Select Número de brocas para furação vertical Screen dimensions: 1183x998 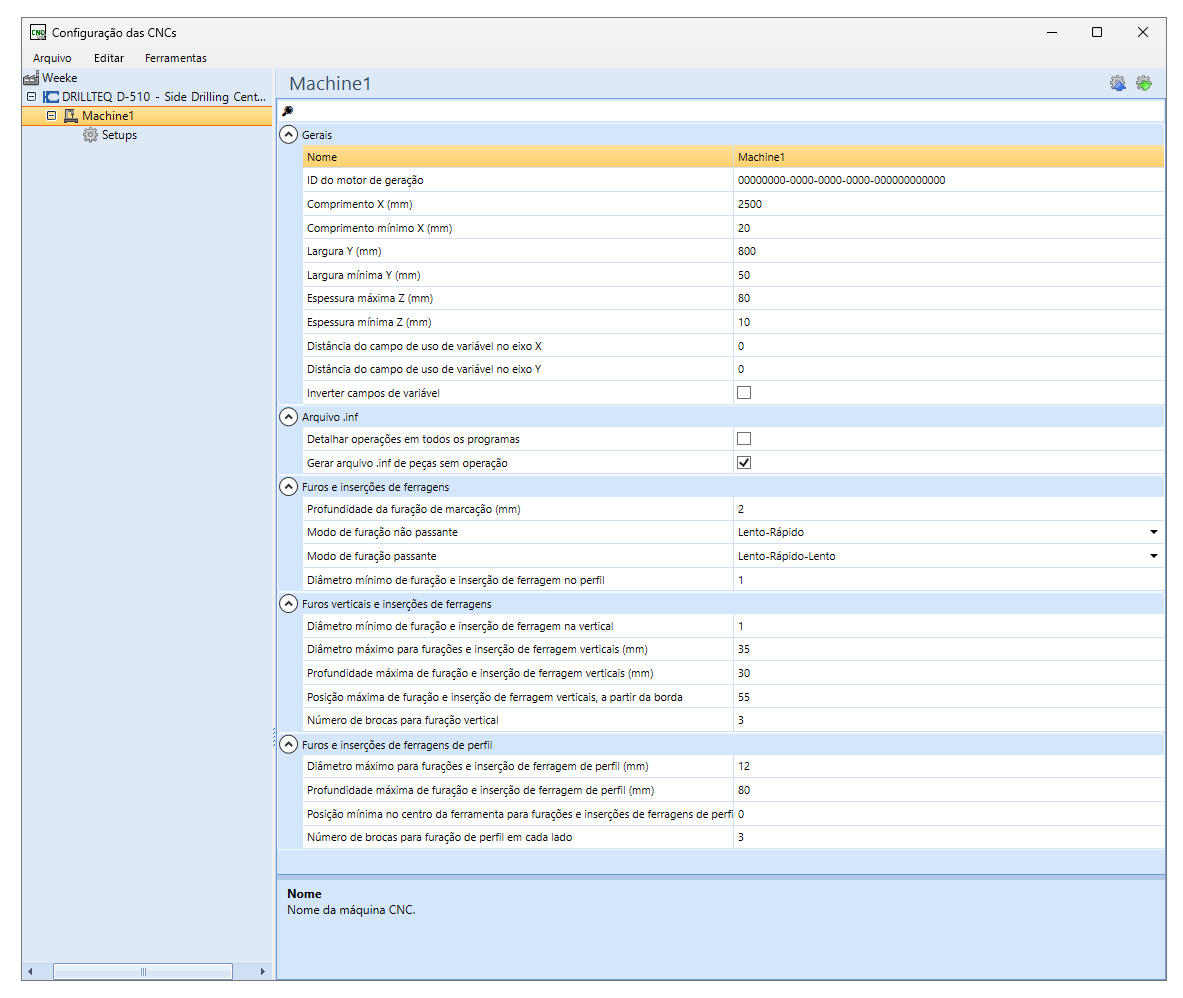[x=403, y=720]
